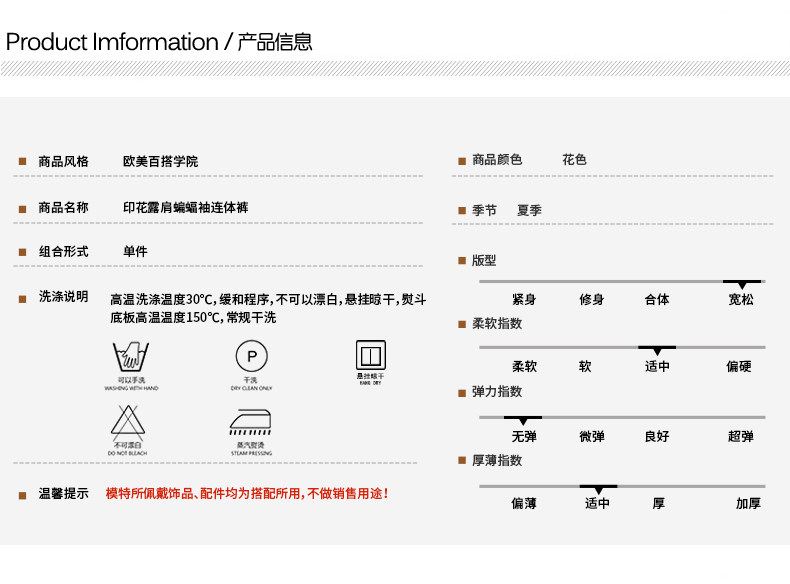Click the 偏薄 thickness option

[x=524, y=503]
